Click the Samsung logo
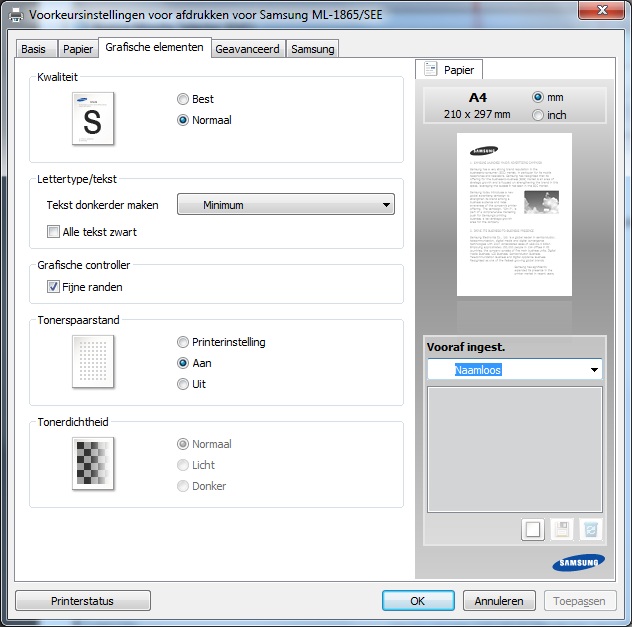Viewport: 632px width, 627px height. pos(578,564)
